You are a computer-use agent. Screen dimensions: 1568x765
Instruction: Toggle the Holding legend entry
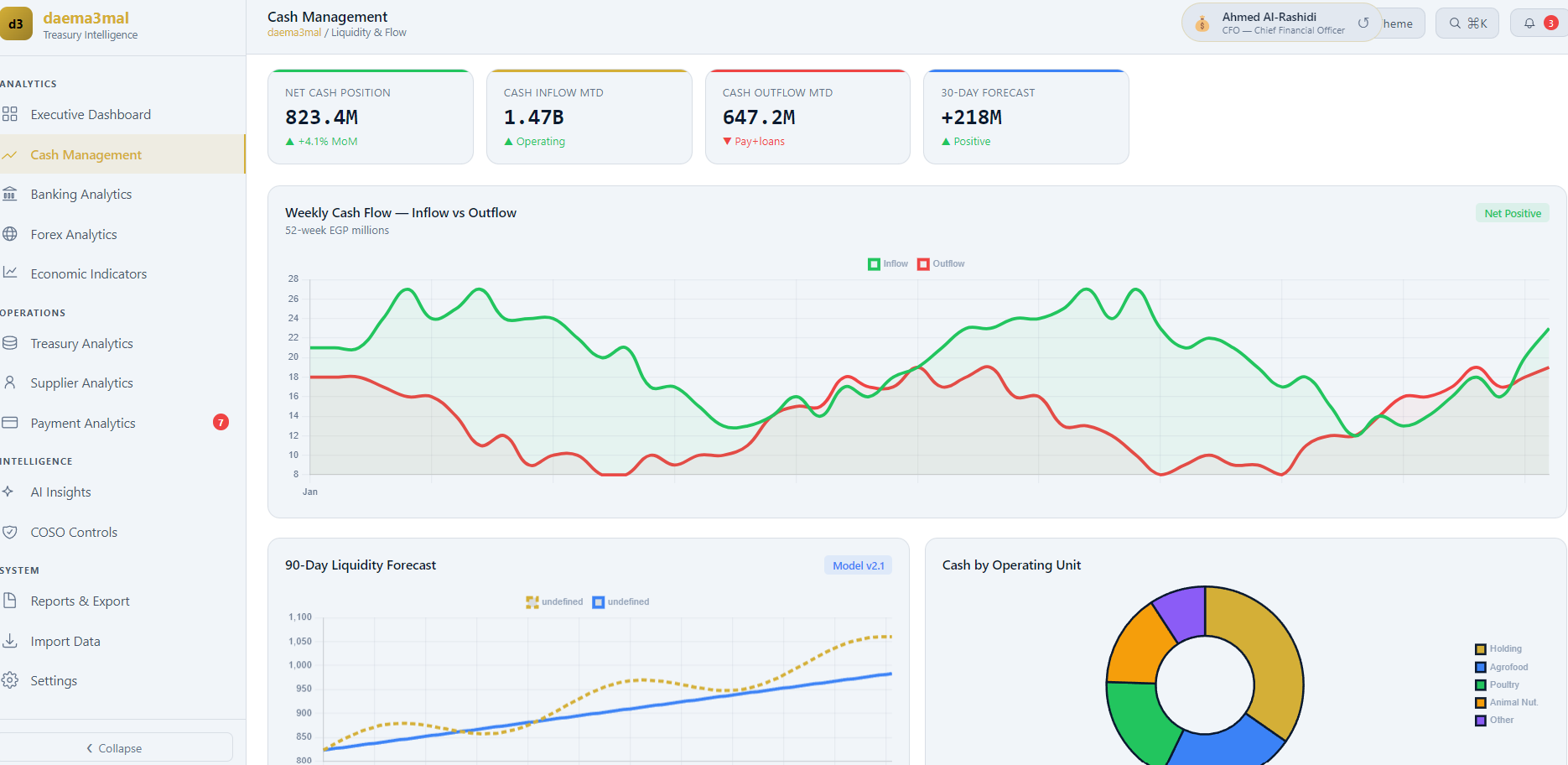(1498, 648)
